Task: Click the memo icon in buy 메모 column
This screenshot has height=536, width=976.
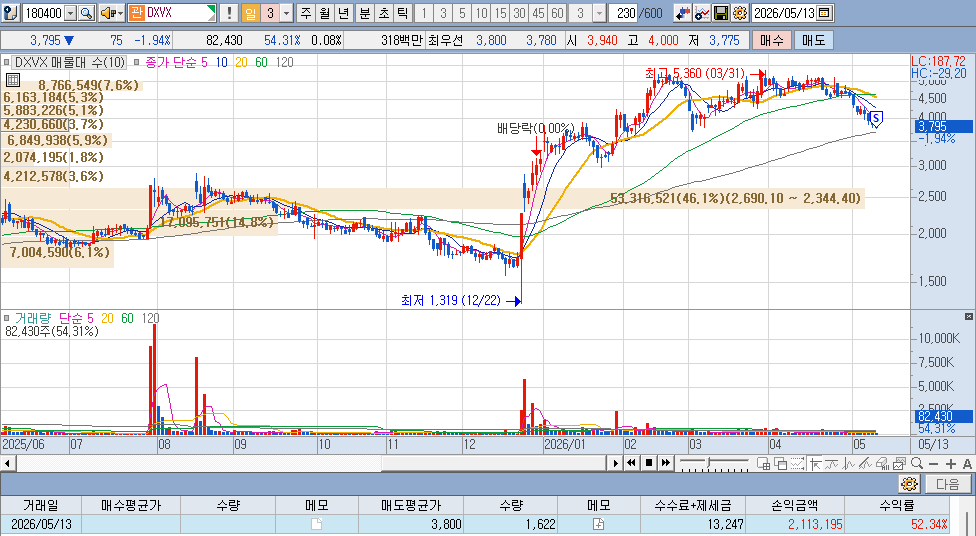Action: point(316,524)
